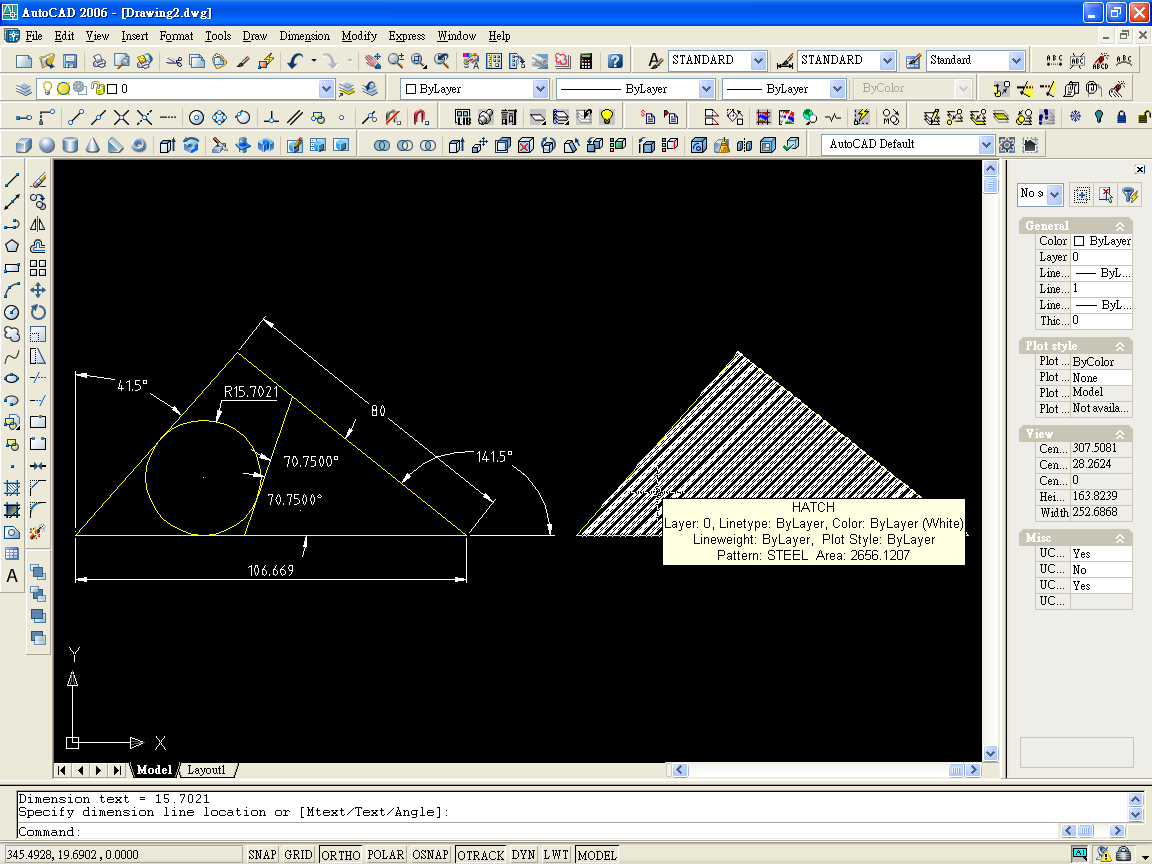Click the Sphere solid icon
The width and height of the screenshot is (1152, 864).
coord(47,145)
